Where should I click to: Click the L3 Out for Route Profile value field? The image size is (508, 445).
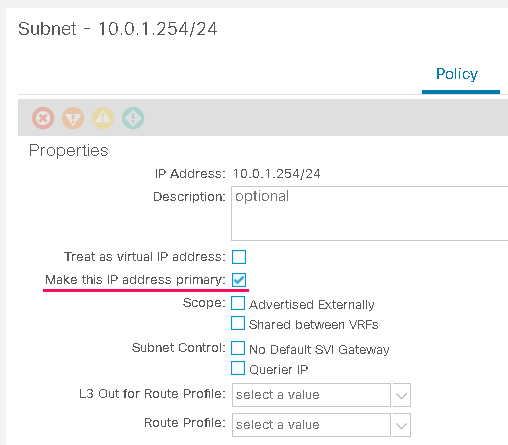click(311, 395)
